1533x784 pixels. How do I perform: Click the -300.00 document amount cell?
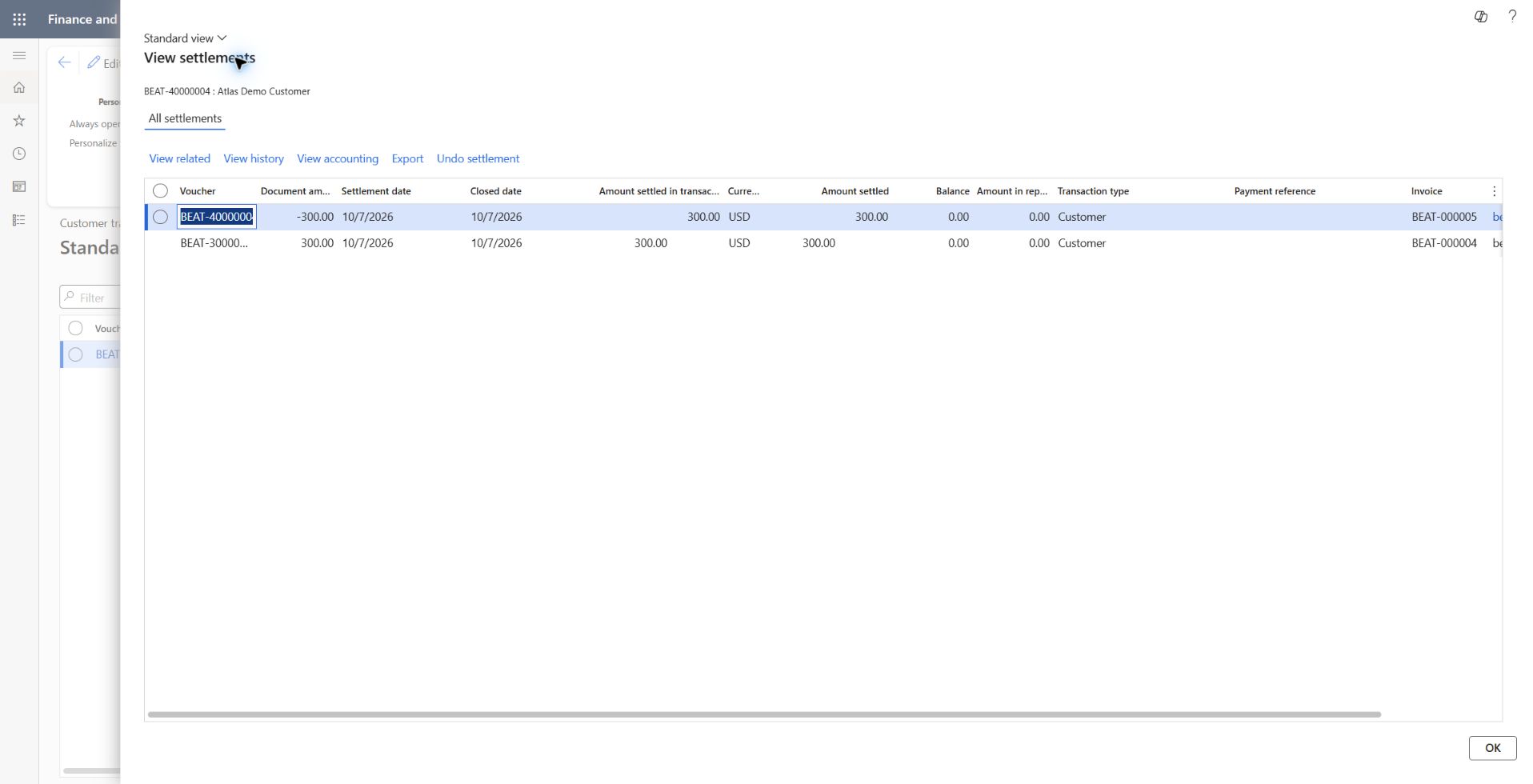(315, 217)
